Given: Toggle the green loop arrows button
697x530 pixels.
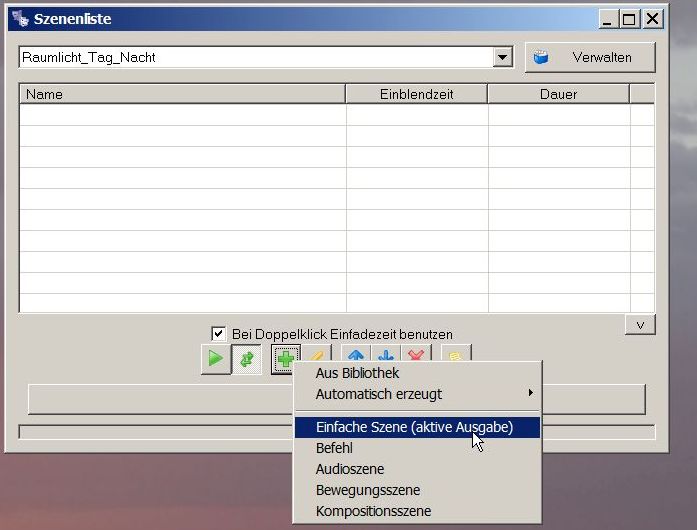Looking at the screenshot, I should click(246, 358).
